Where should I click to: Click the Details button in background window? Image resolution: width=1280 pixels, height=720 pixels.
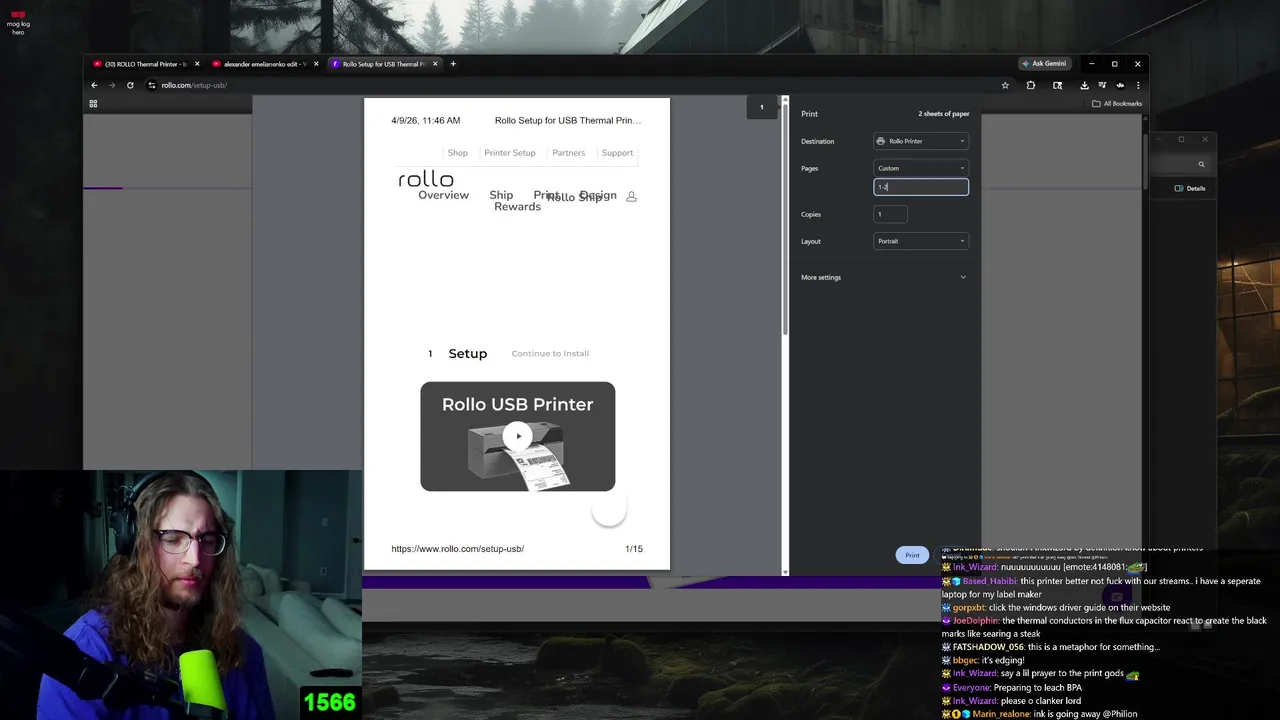point(1190,188)
